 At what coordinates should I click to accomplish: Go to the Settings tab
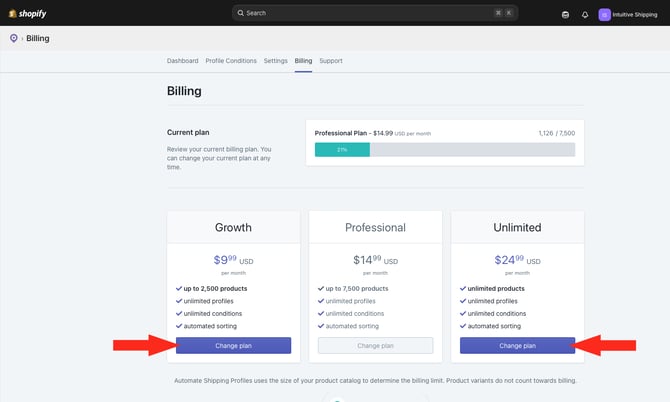276,61
